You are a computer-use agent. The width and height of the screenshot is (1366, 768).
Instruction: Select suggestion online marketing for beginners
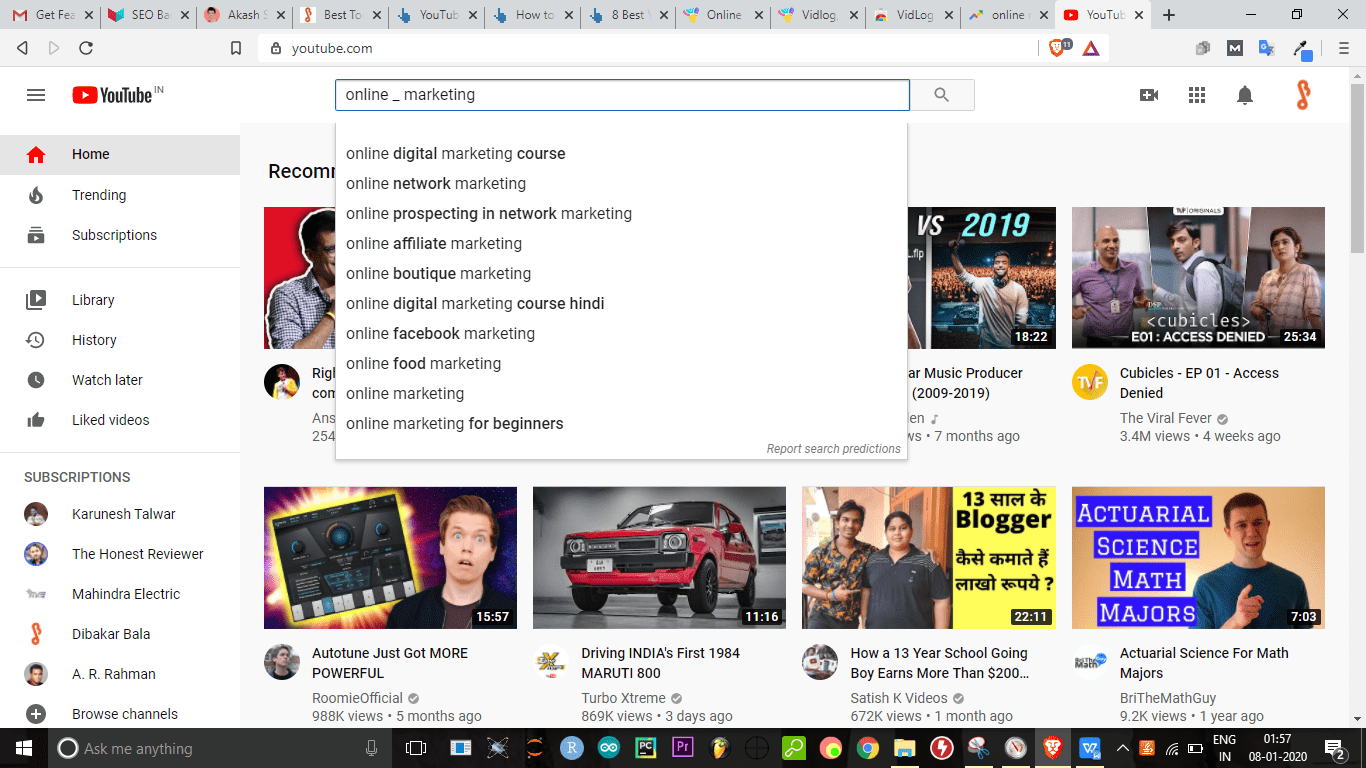point(621,424)
